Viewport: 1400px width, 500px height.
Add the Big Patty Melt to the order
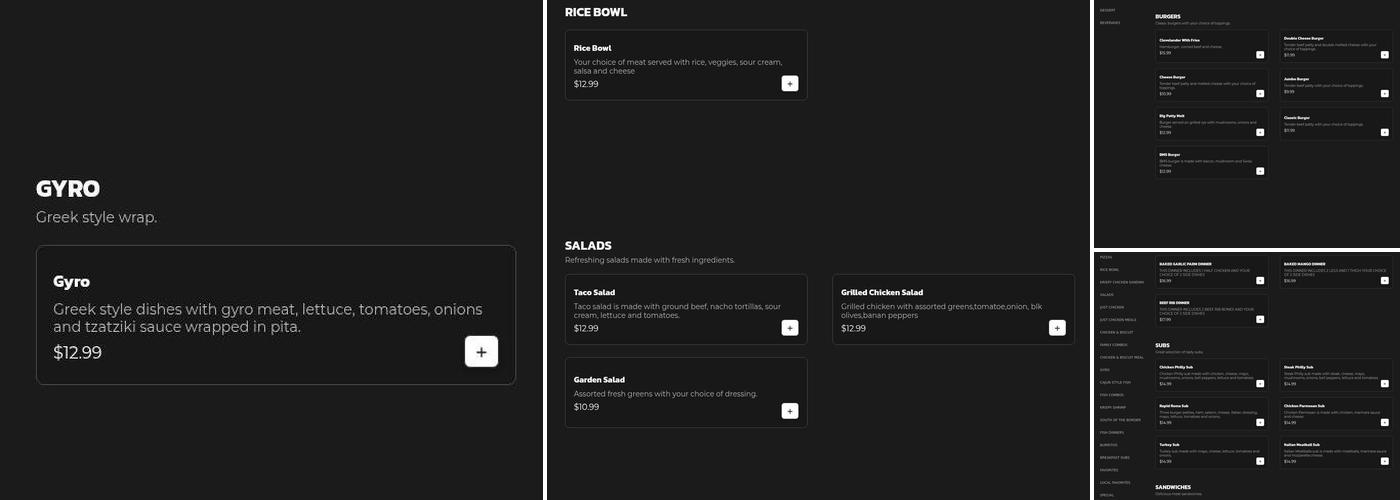1260,132
